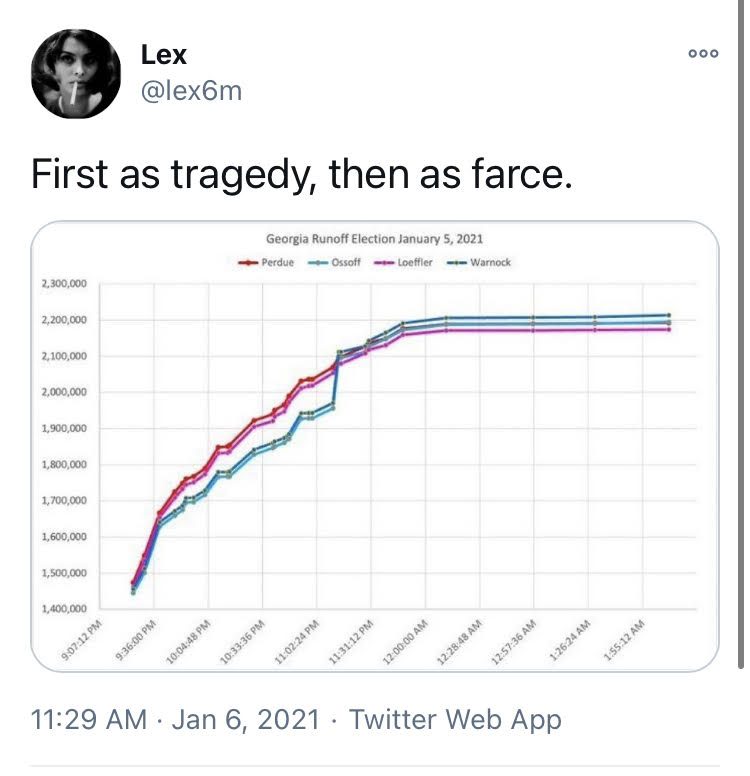This screenshot has width=750, height=776.
Task: Click the tweet text First as tragedy
Action: coord(301,174)
